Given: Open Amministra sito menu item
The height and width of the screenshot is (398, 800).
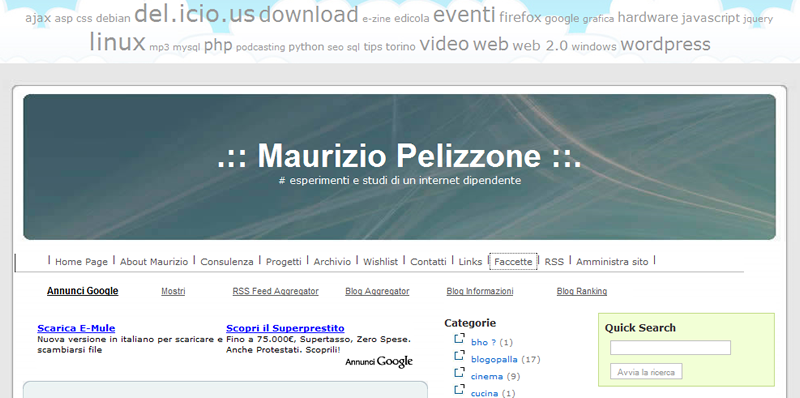Looking at the screenshot, I should [x=612, y=262].
